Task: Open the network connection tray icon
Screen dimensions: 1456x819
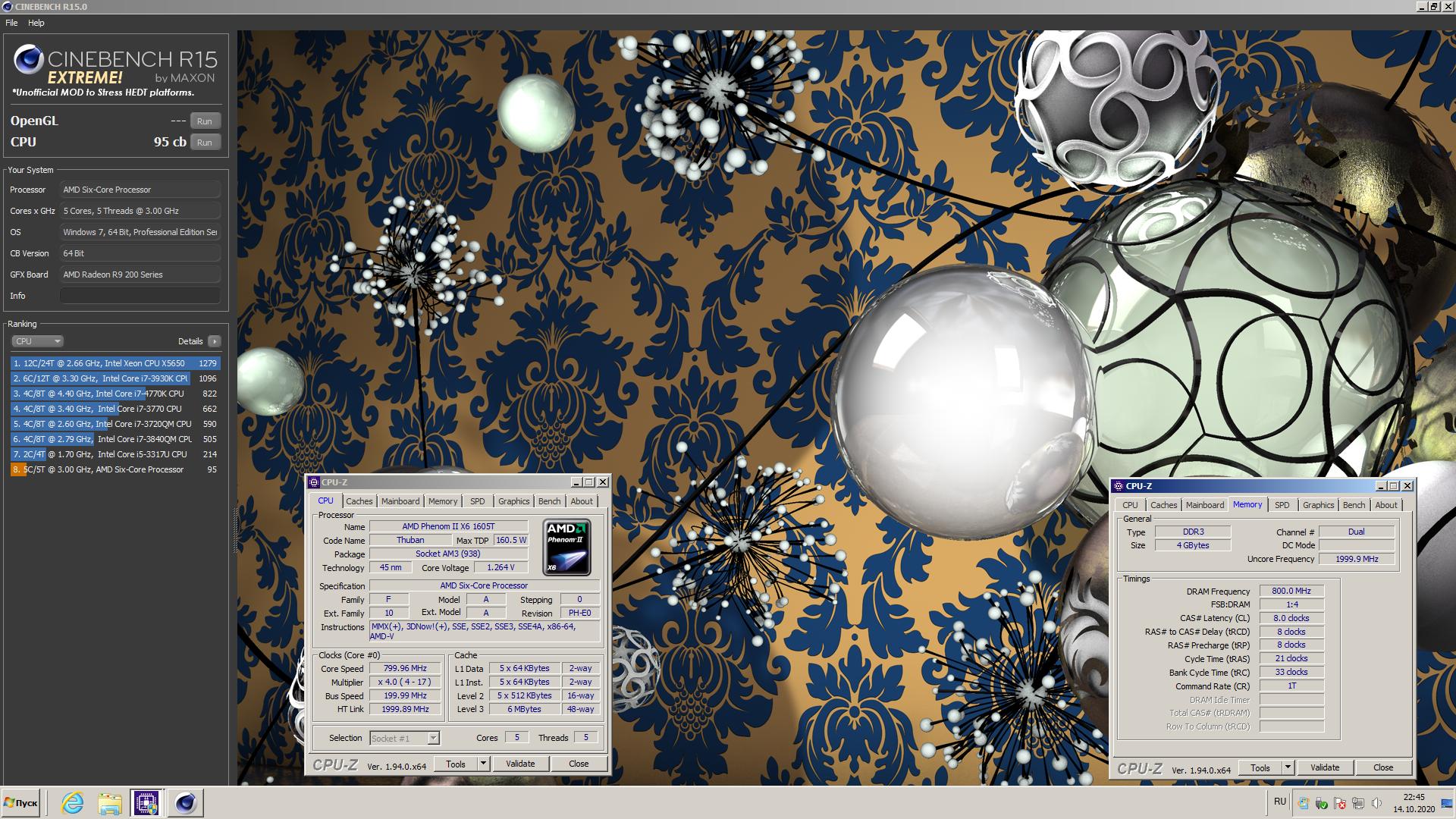Action: click(1358, 803)
